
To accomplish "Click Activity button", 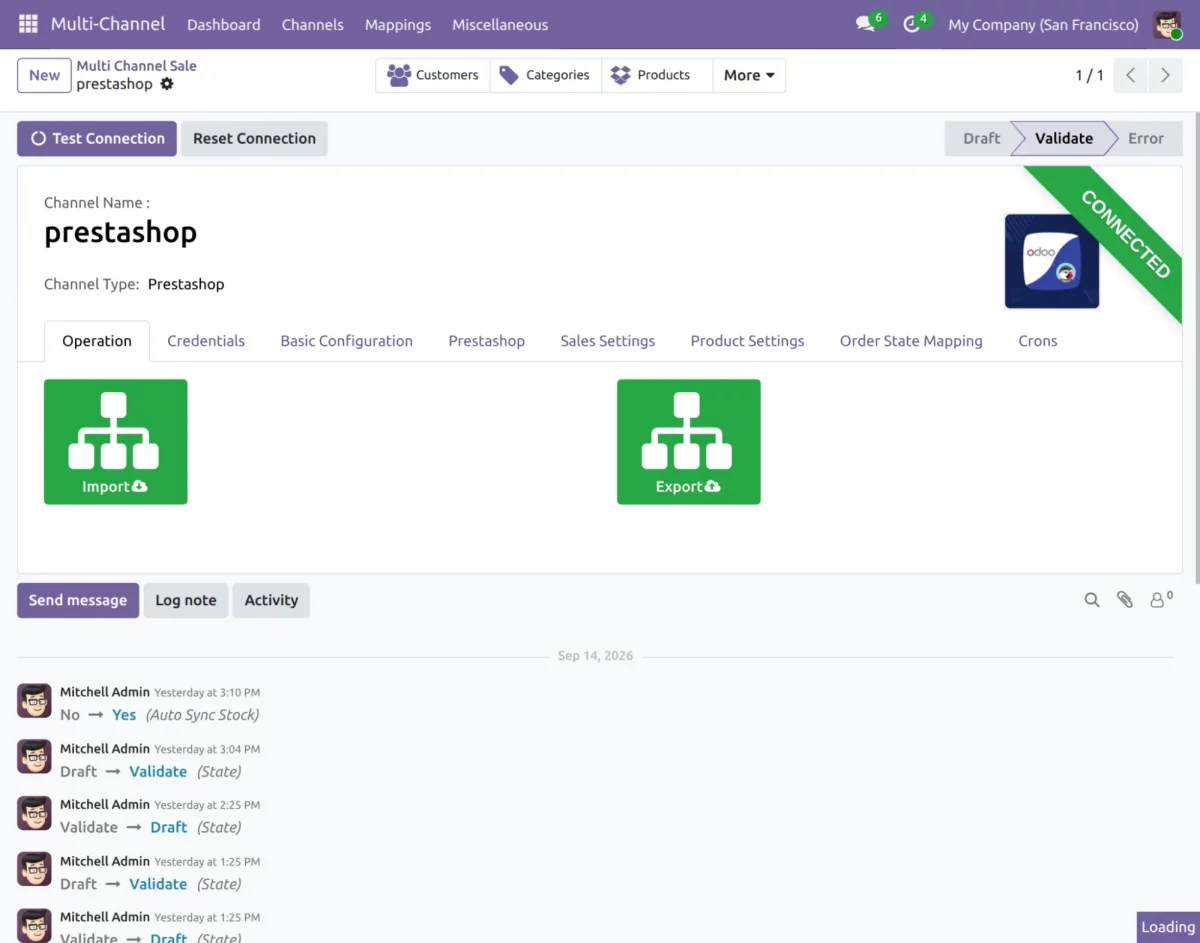I will (271, 600).
